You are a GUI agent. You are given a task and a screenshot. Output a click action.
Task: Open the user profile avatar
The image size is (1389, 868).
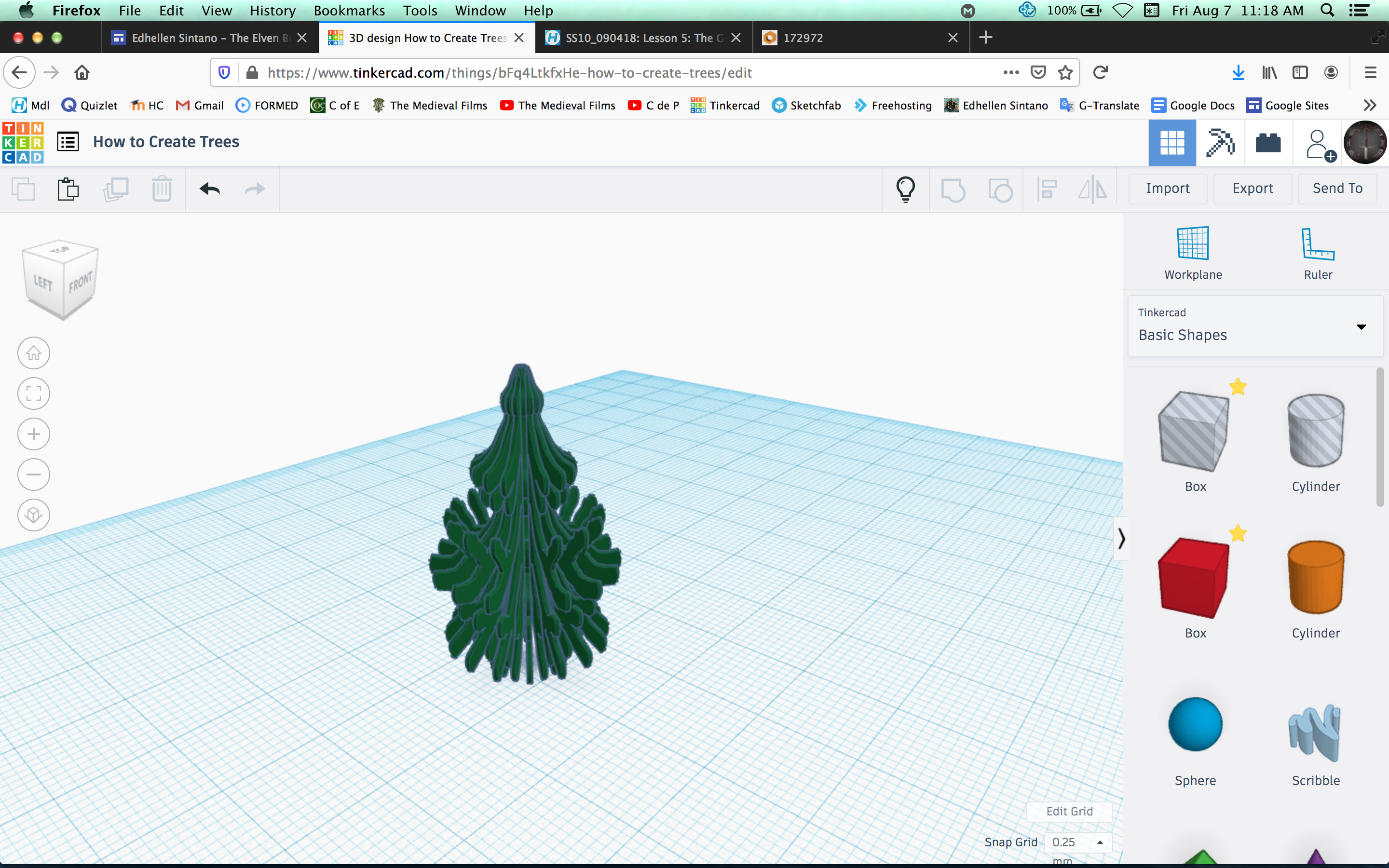pyautogui.click(x=1365, y=142)
